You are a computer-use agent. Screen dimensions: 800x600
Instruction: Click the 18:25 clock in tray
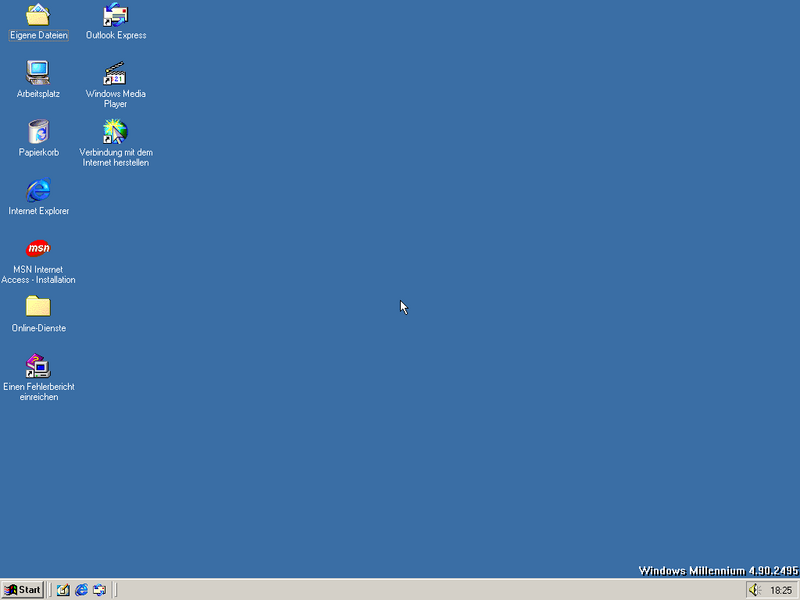781,590
